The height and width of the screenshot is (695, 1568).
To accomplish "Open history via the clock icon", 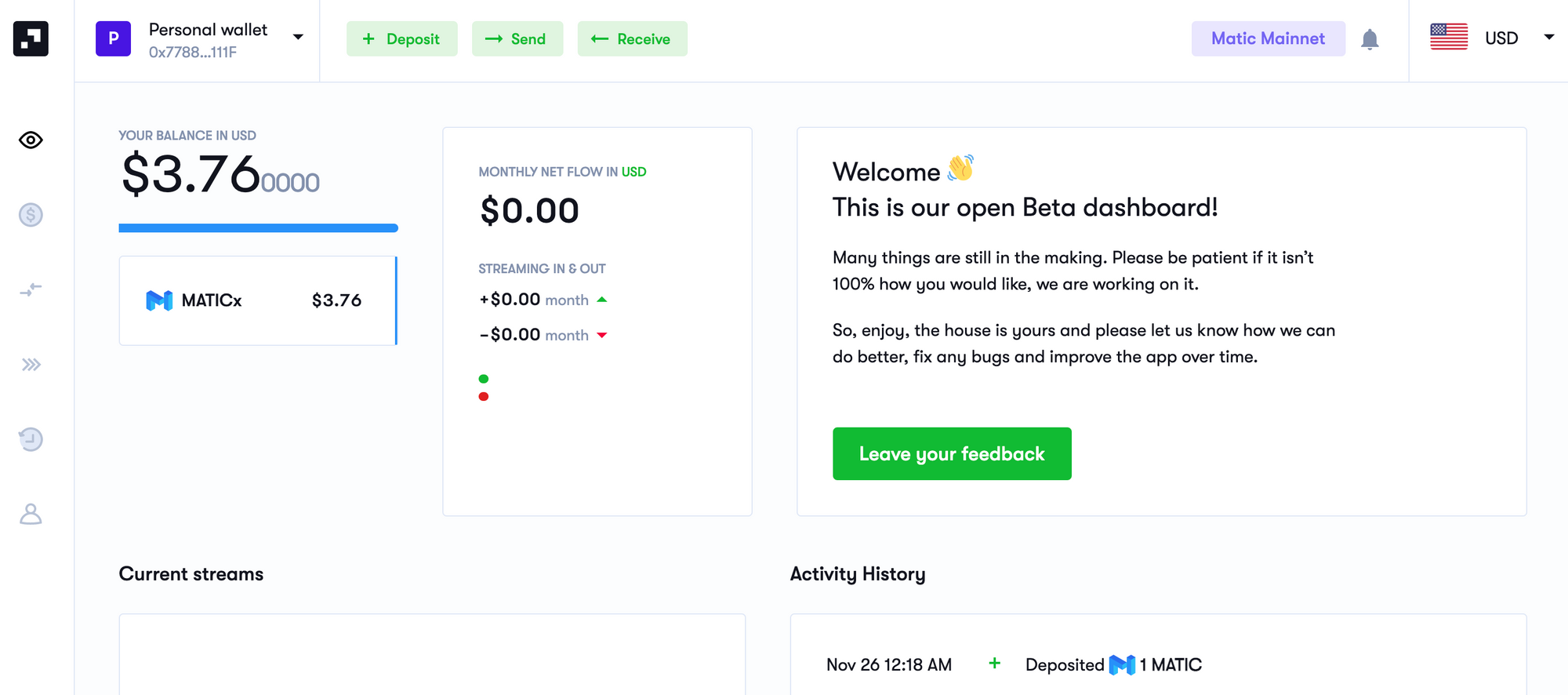I will pos(30,439).
